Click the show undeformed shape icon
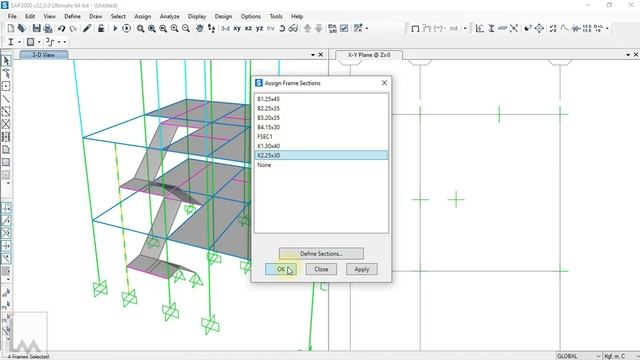Screen dimensions: 640x360 (415, 29)
